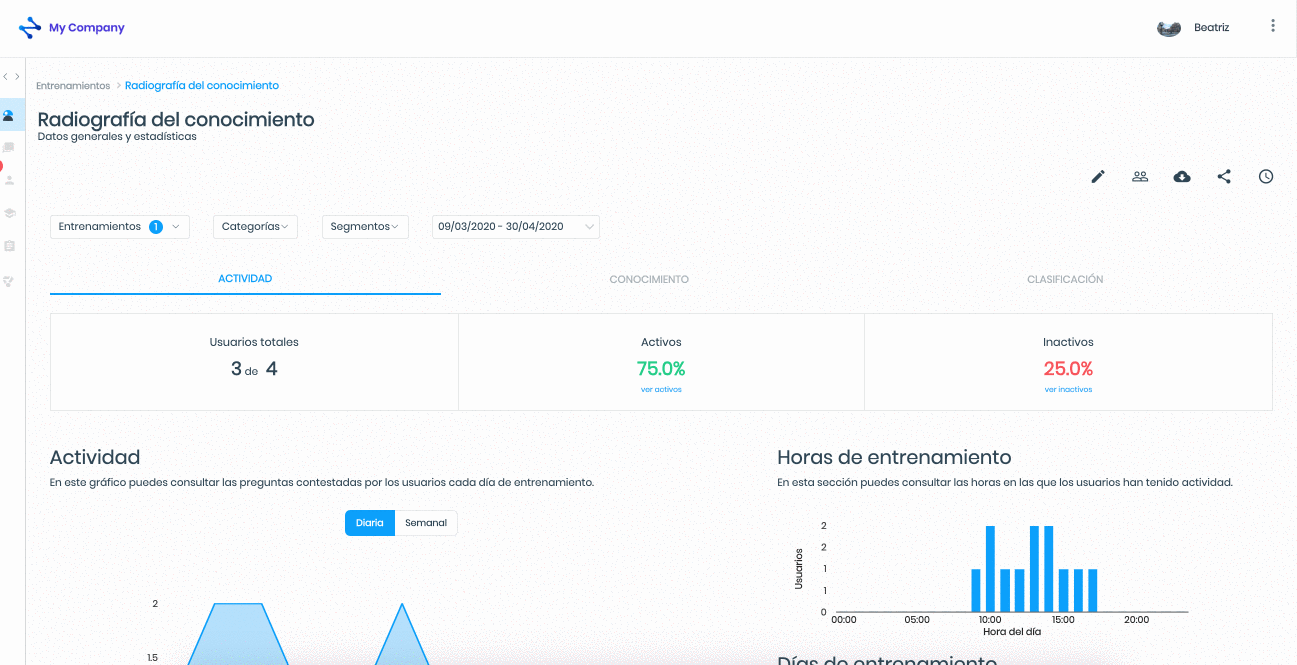Screen dimensions: 1297x665
Task: Click the 25.0% Inactivos value
Action: click(1068, 369)
